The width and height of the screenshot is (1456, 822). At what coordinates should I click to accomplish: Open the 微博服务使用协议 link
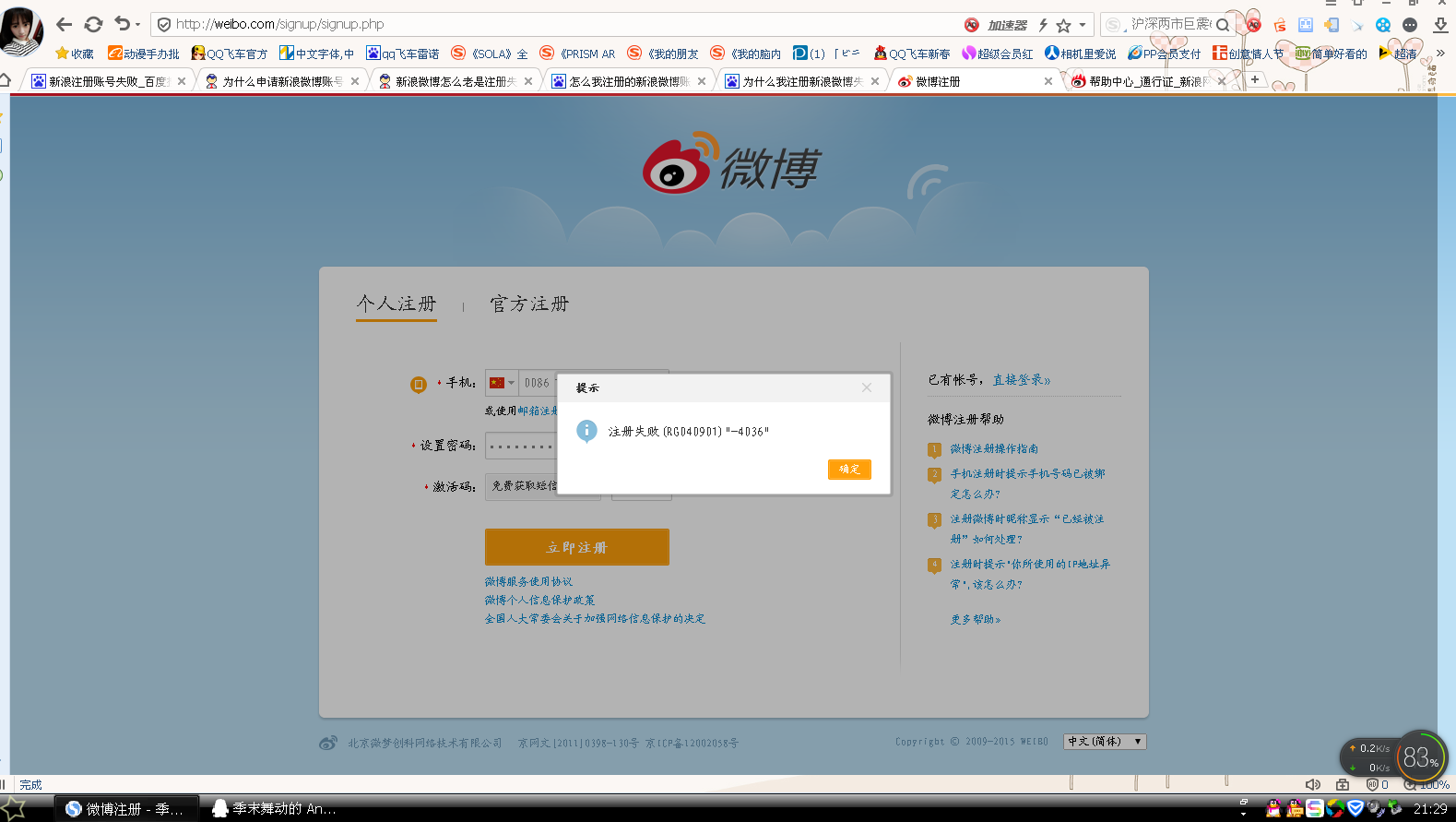coord(529,582)
